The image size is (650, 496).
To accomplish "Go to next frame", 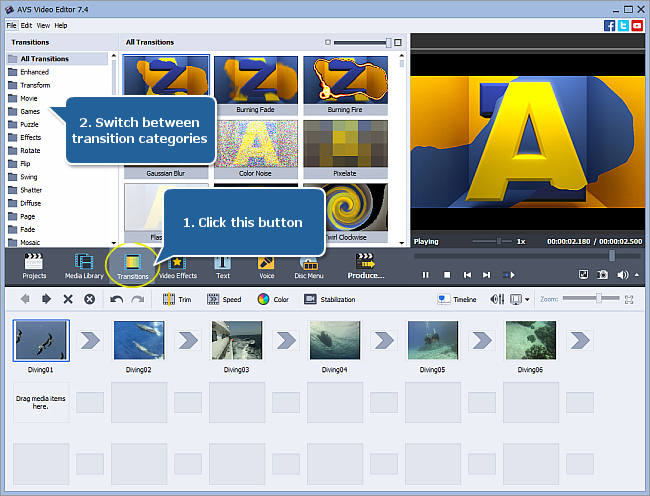I will [487, 275].
